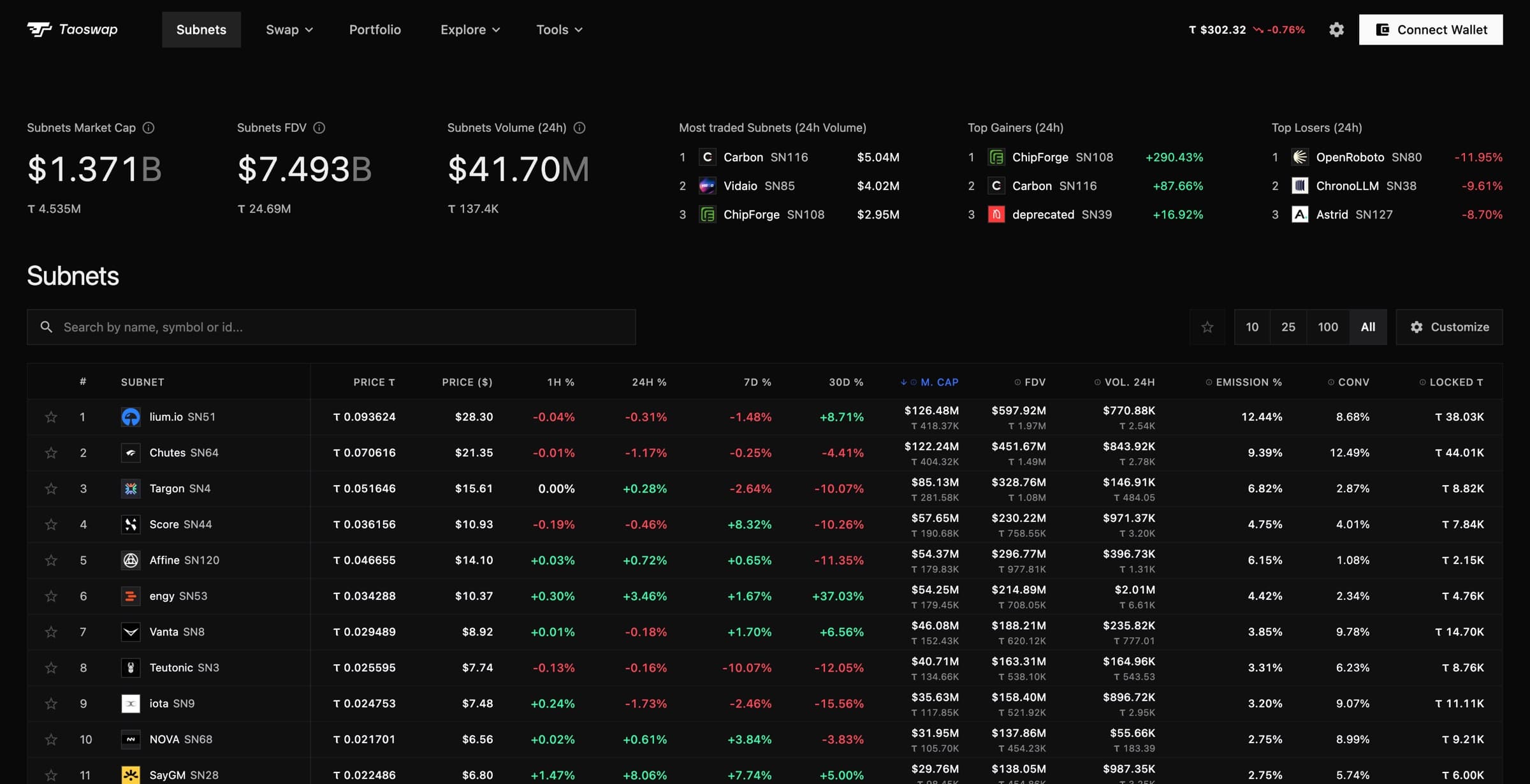This screenshot has height=784, width=1530.
Task: Focus the subnet search field
Action: tap(331, 327)
